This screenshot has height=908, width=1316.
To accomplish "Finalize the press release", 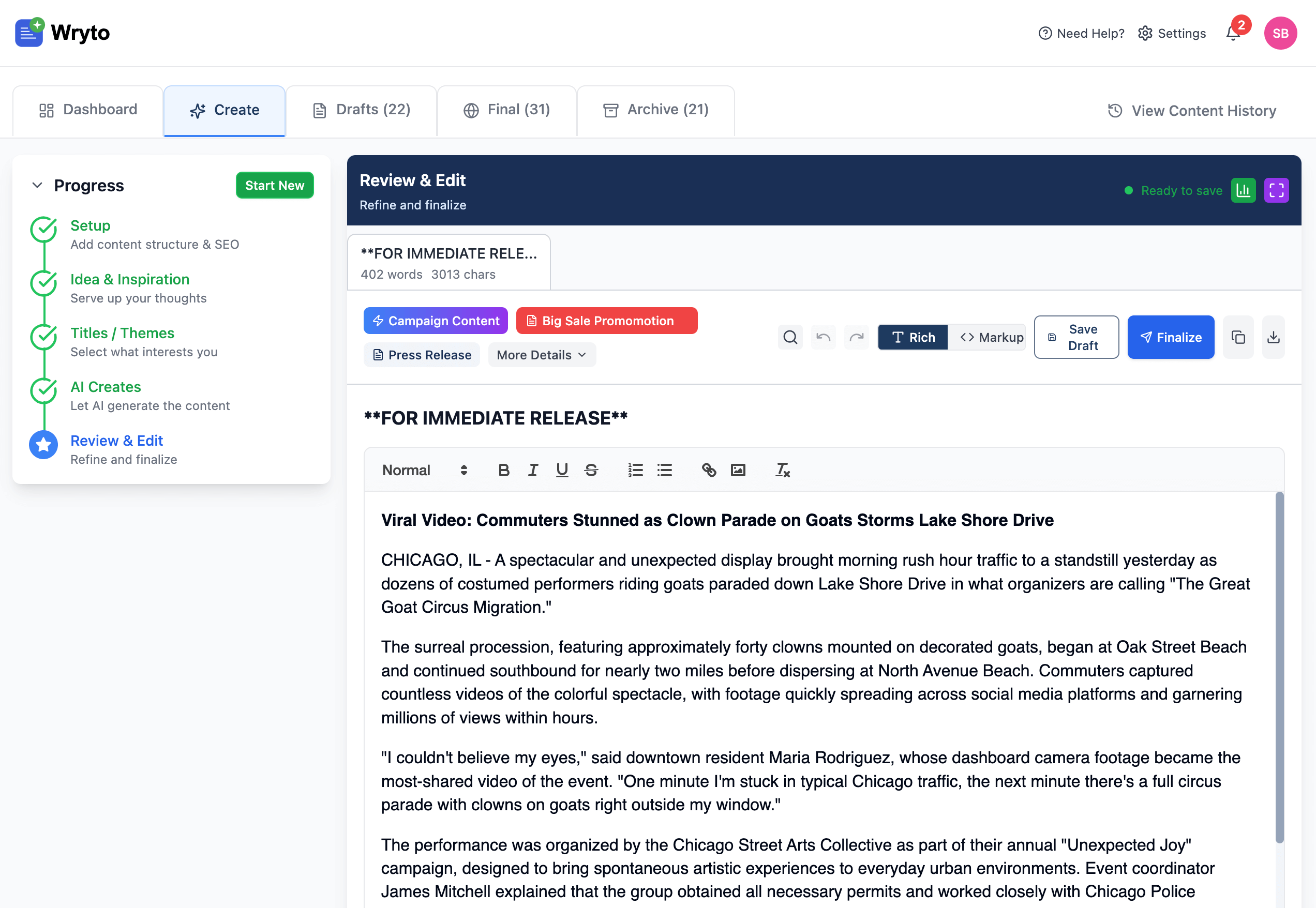I will [x=1170, y=337].
